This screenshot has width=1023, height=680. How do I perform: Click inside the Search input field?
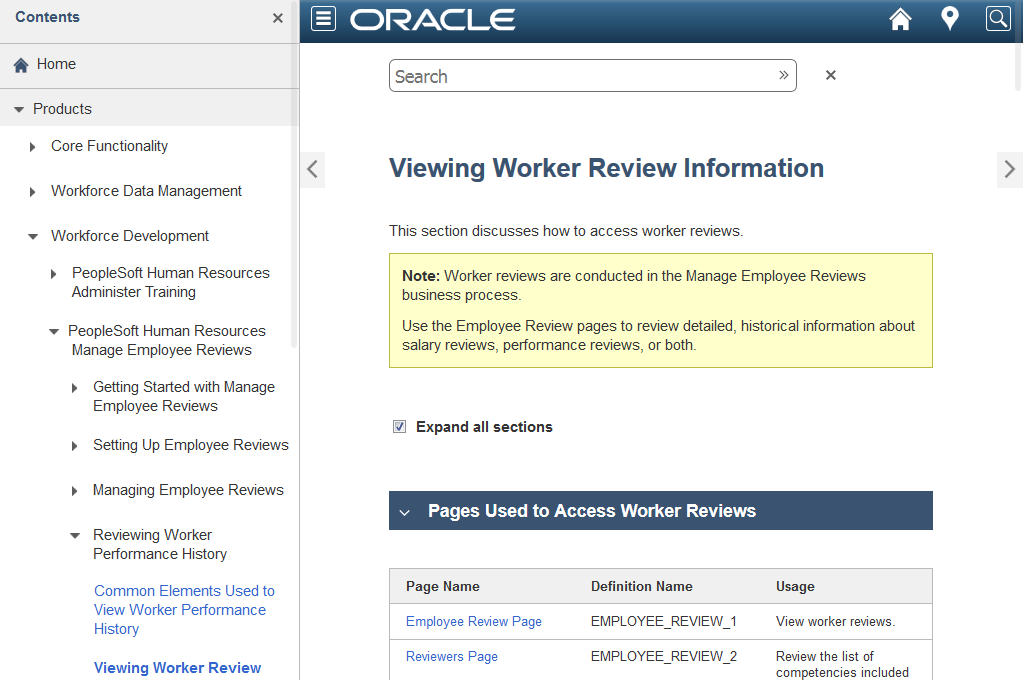coord(560,75)
